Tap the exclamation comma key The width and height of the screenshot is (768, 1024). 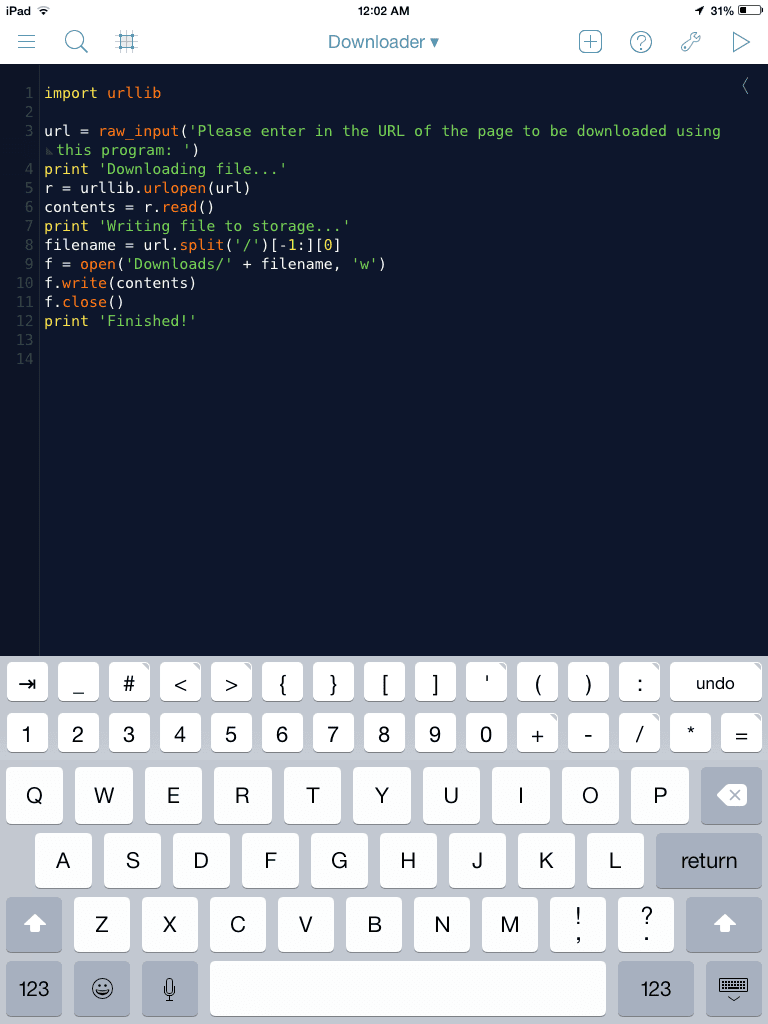(578, 924)
